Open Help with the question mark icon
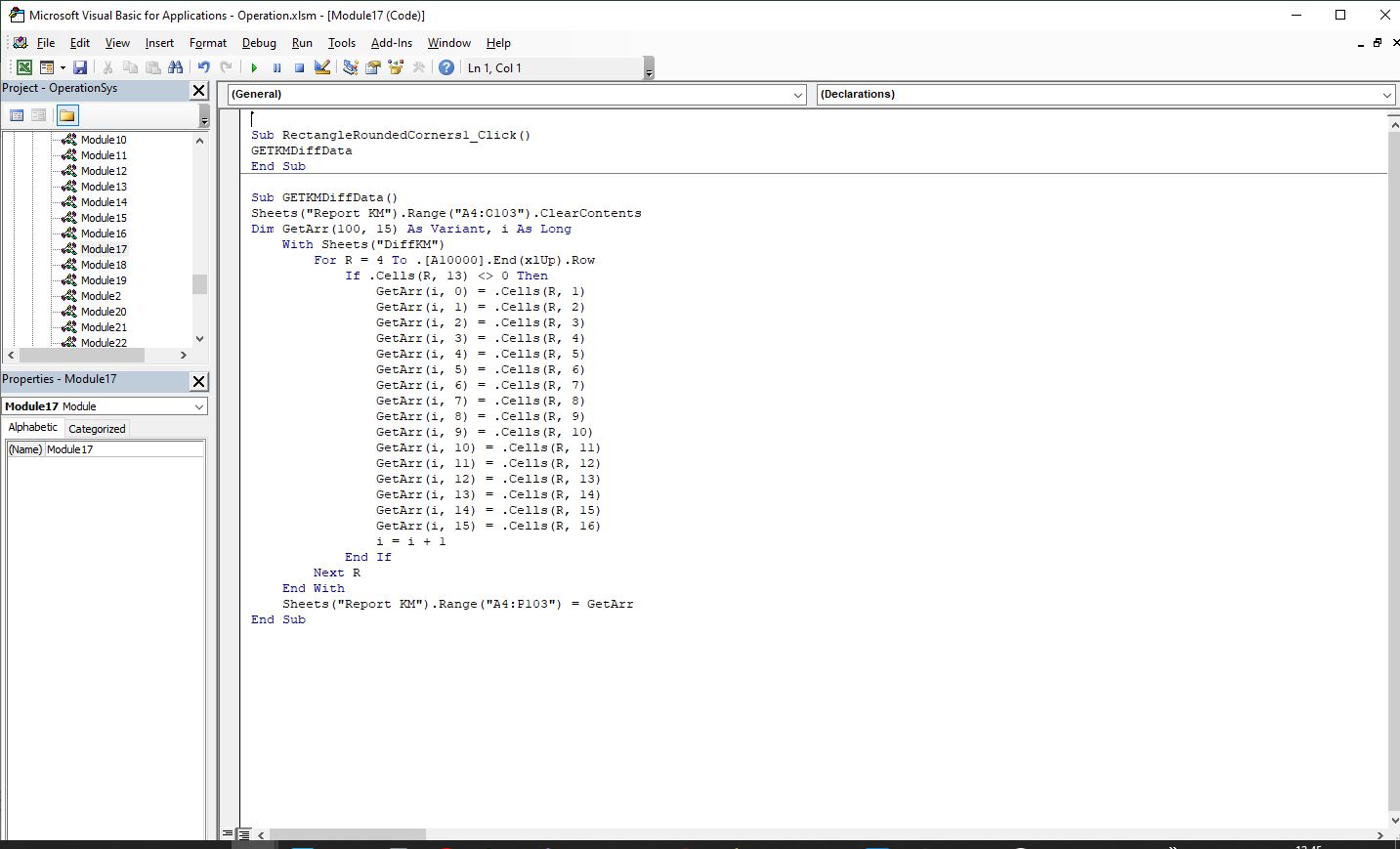 coord(446,67)
